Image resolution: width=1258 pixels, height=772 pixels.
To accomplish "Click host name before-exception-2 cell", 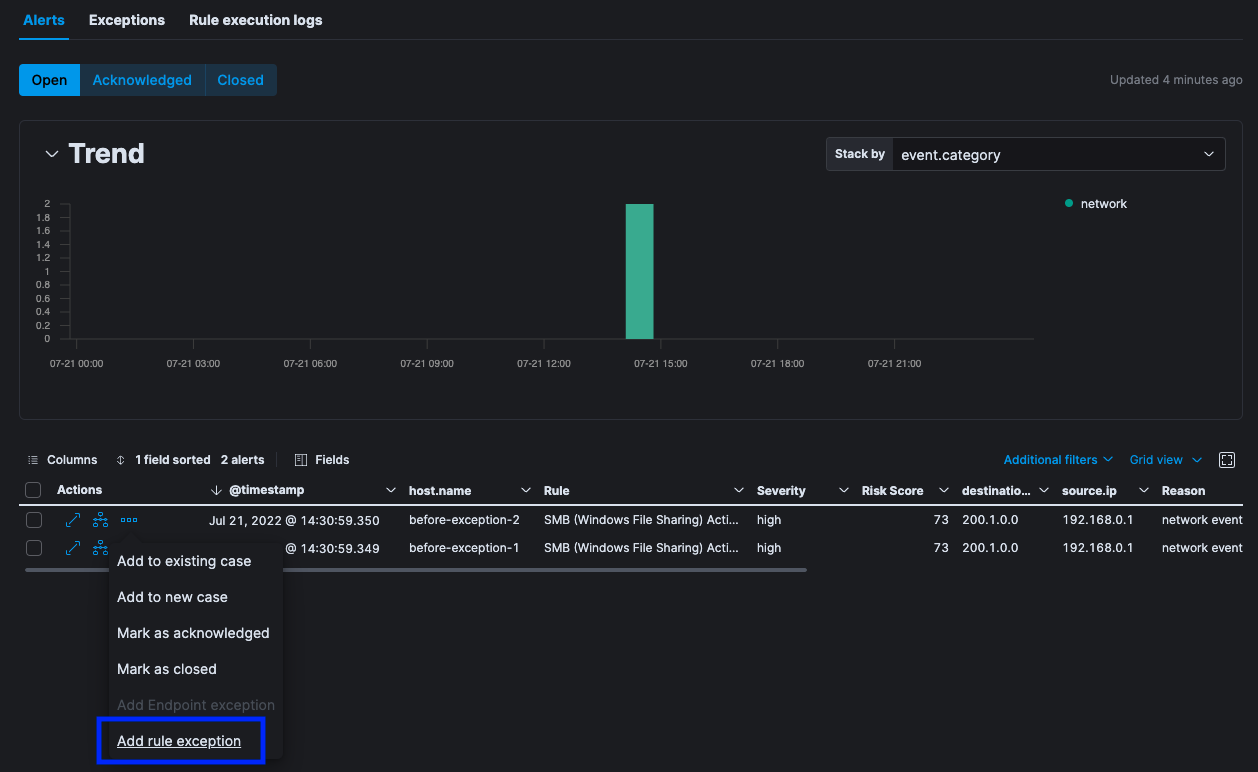I will pos(464,520).
